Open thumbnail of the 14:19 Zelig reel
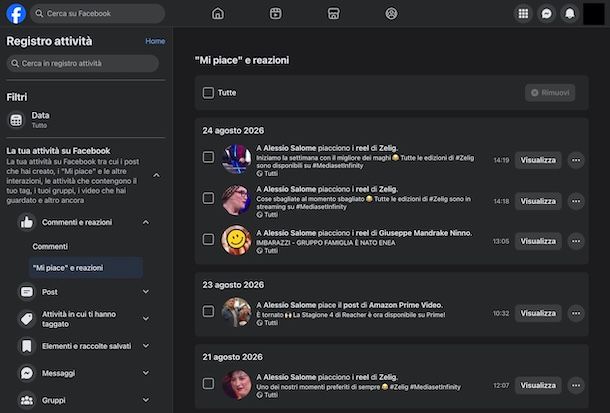610x413 pixels. tap(236, 159)
